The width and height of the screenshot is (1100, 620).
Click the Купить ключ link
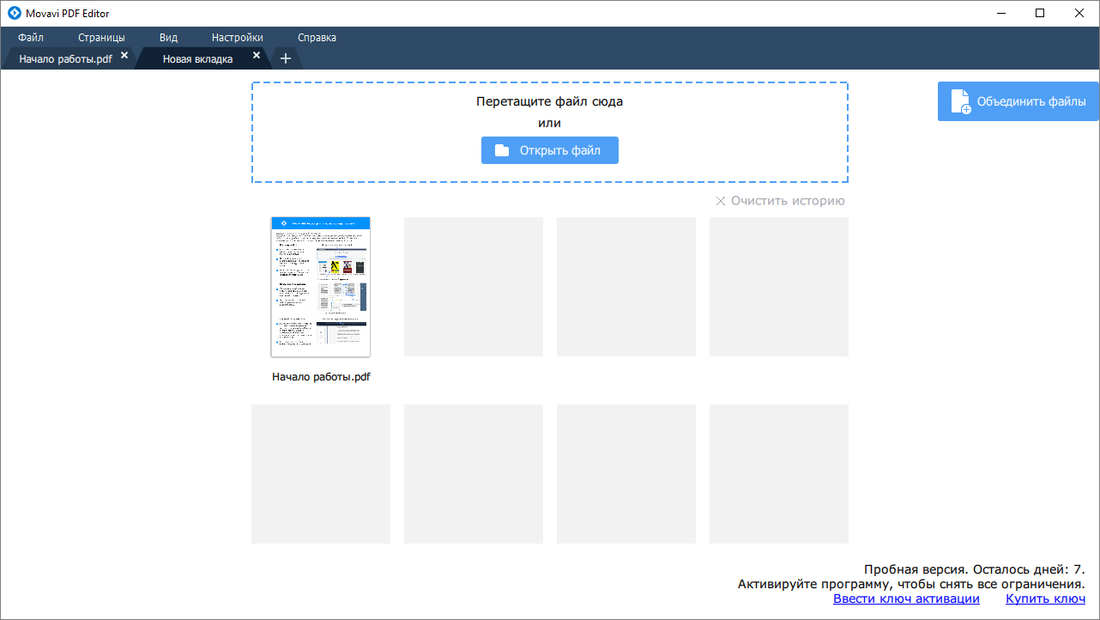[x=1045, y=598]
